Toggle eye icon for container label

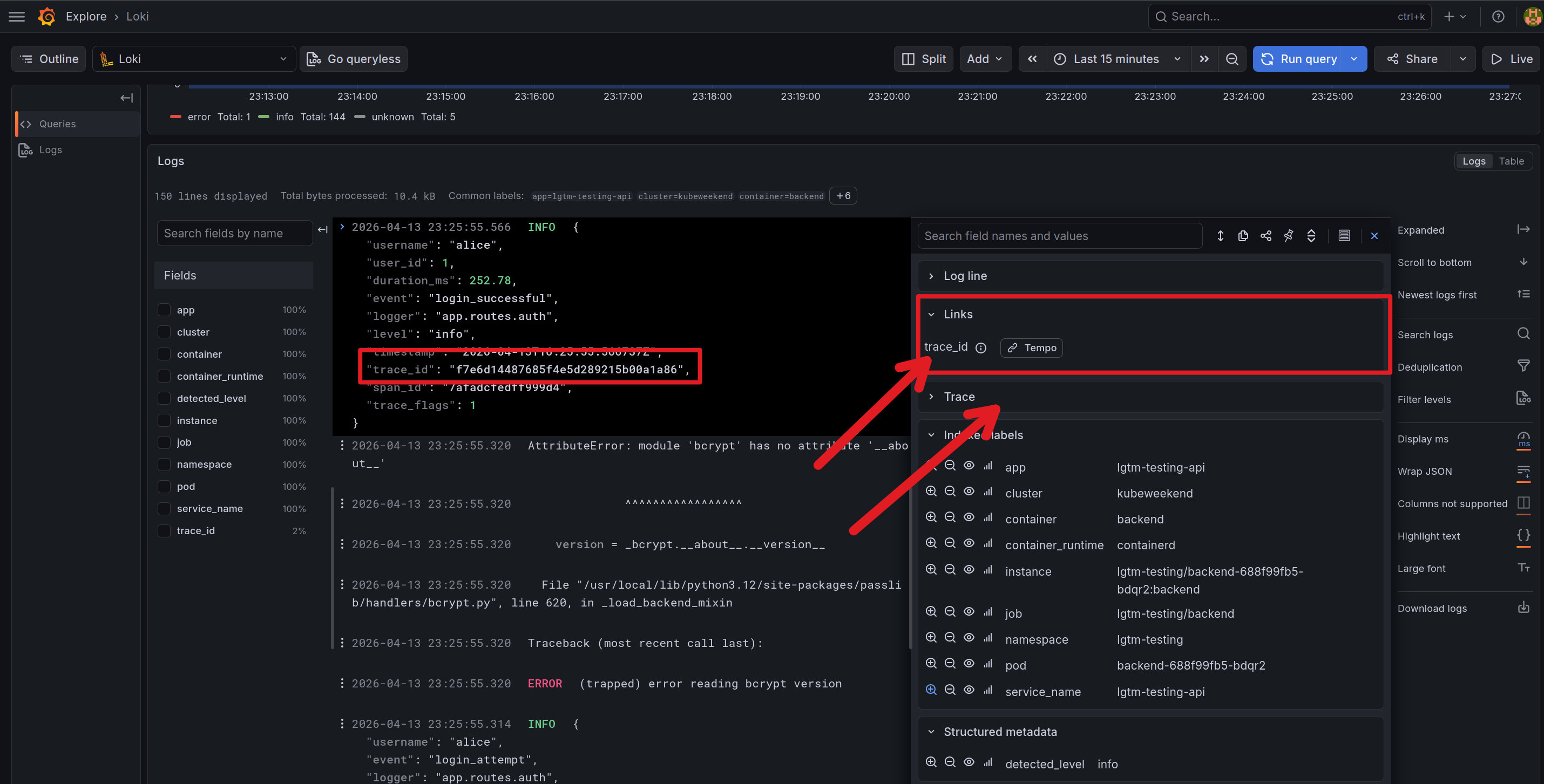[x=969, y=517]
